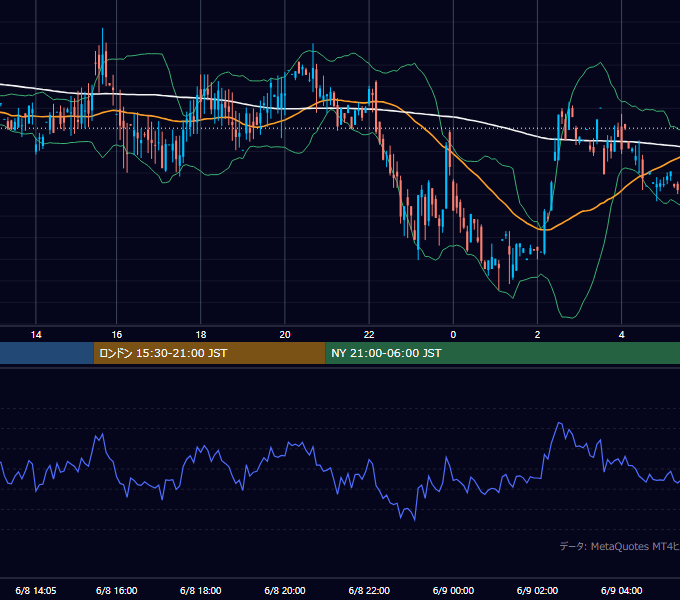Click the 6/9 00:00 time label
Image resolution: width=680 pixels, height=600 pixels.
click(x=453, y=590)
